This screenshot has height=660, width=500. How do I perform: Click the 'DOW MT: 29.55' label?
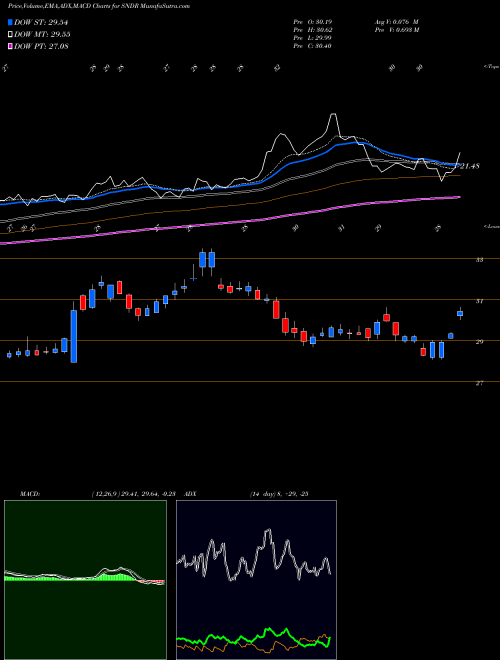43,35
